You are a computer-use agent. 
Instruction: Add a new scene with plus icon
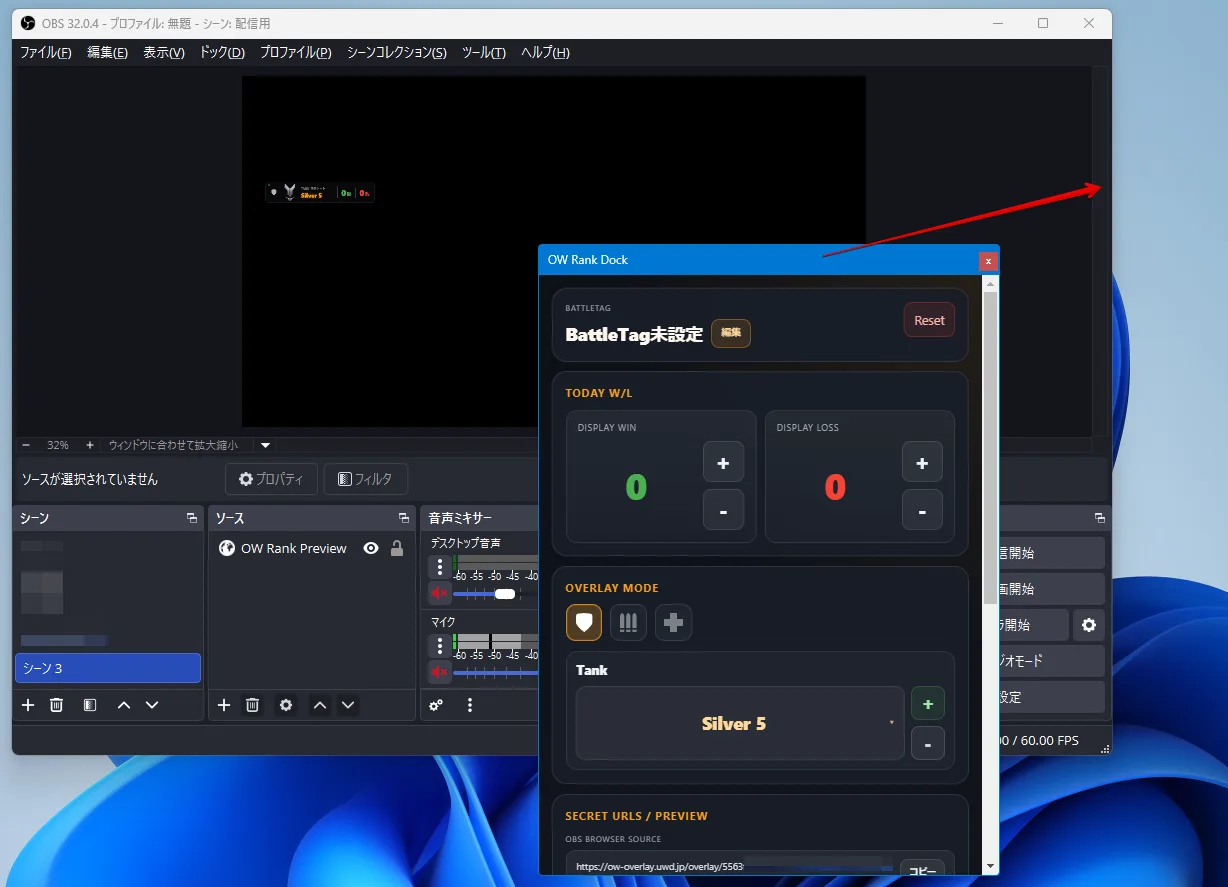point(28,705)
